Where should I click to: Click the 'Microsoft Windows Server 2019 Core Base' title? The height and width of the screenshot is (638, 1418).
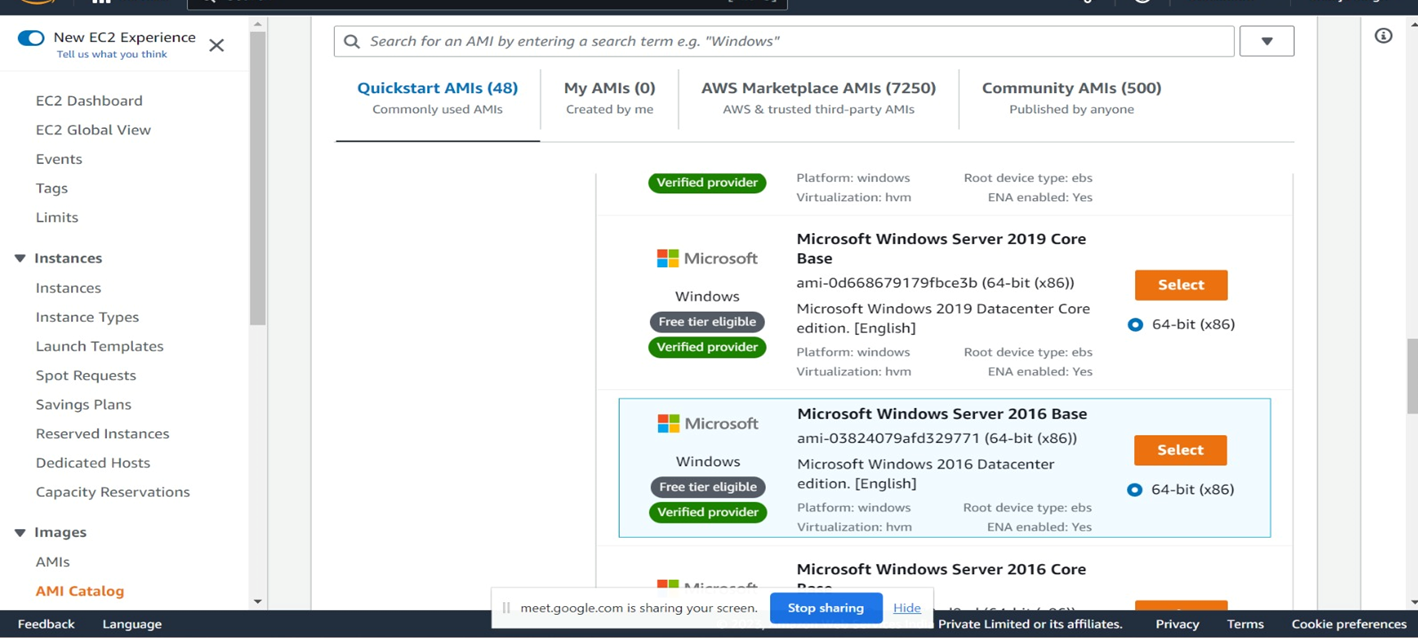coord(941,248)
